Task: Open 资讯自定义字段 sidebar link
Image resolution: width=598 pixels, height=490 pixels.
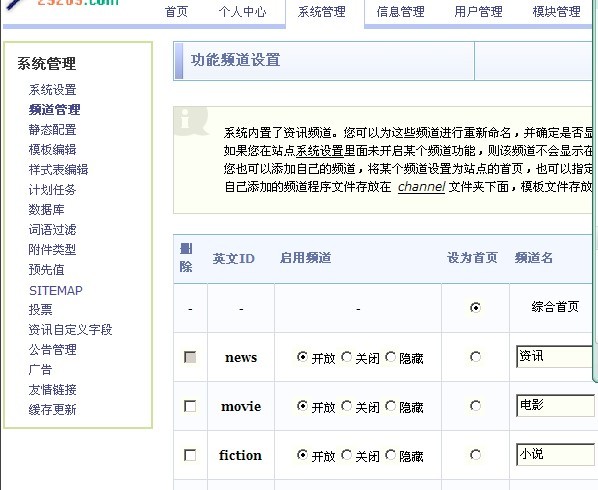Action: (70, 329)
